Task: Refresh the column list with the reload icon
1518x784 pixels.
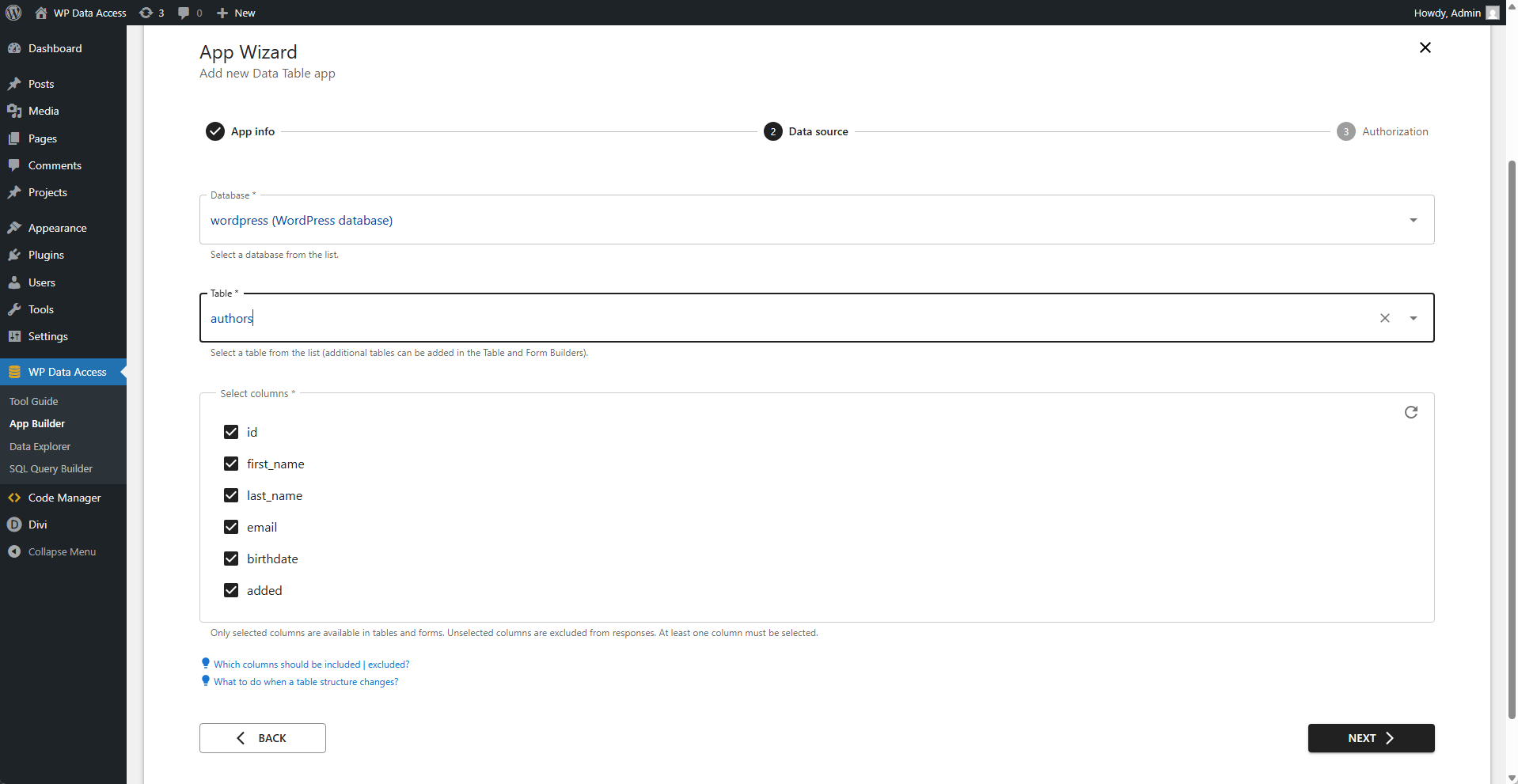Action: pos(1412,412)
